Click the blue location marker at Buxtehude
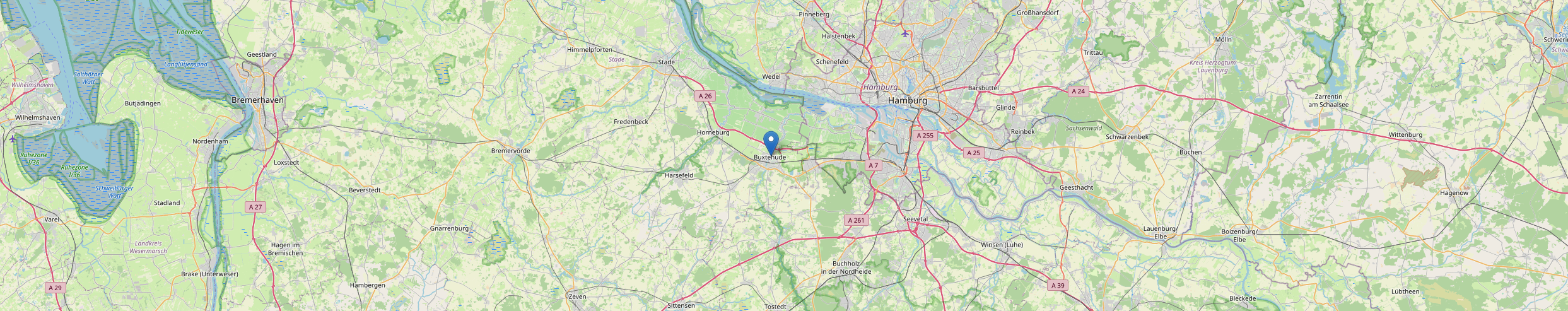 pyautogui.click(x=771, y=142)
